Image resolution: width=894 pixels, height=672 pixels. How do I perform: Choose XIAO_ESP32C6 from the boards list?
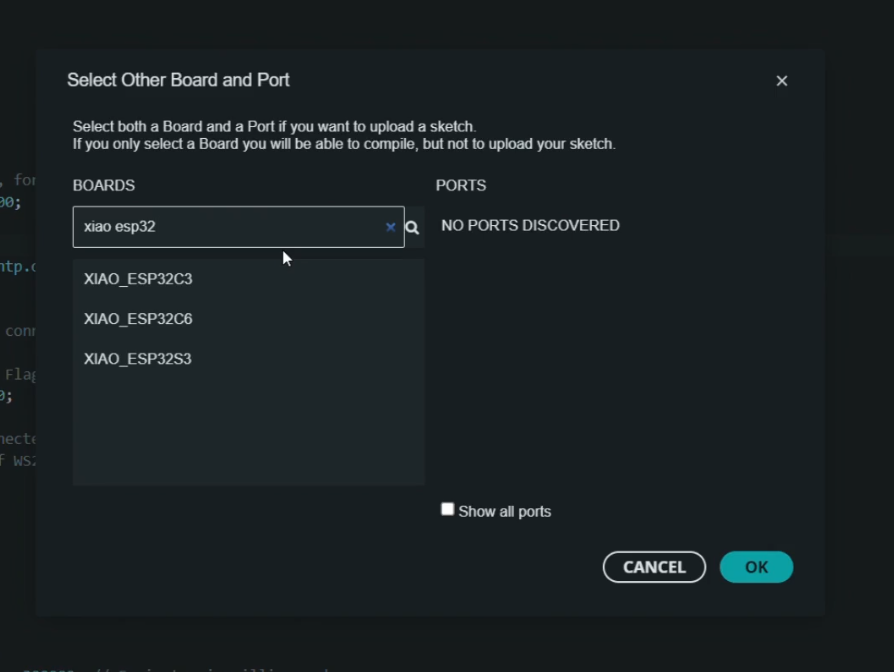tap(248, 319)
